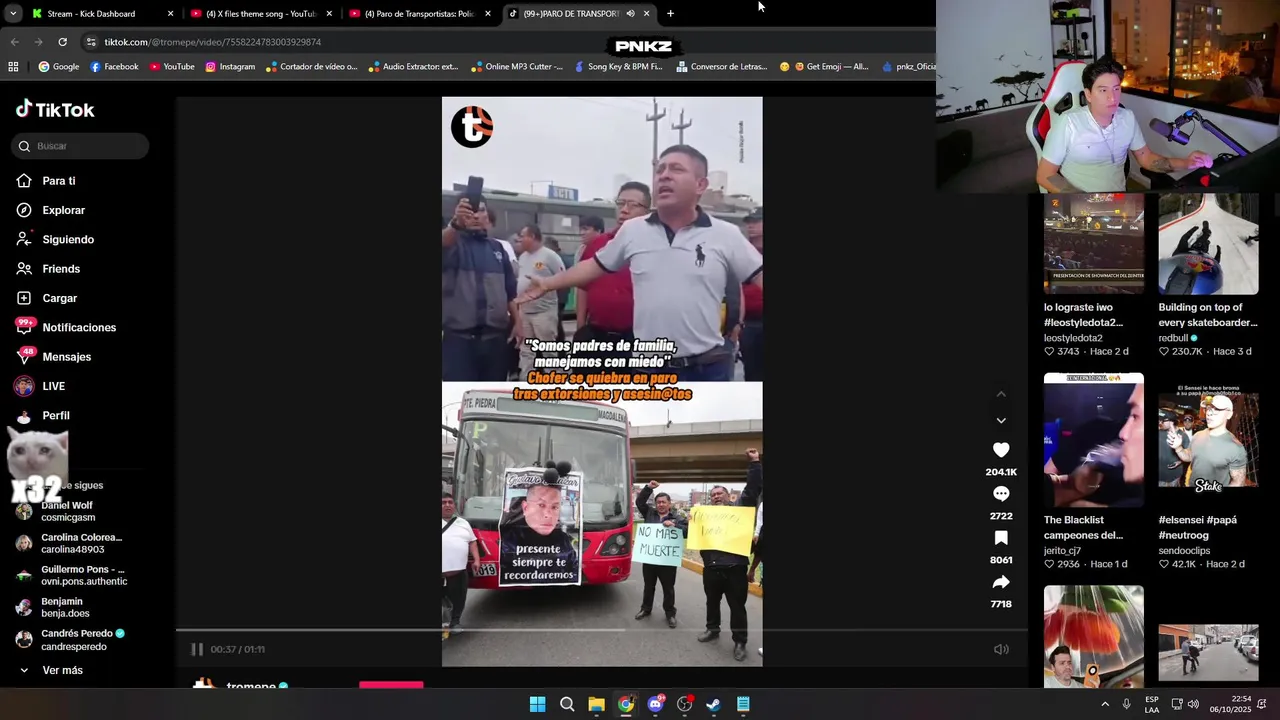The height and width of the screenshot is (720, 1280).
Task: Open The Blacklist campeones video thumbnail
Action: [1094, 440]
